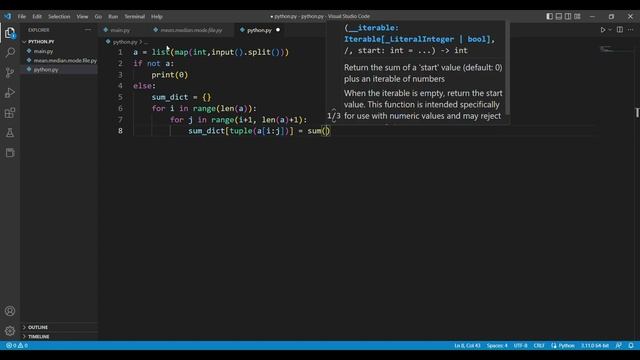Open the File menu
The height and width of the screenshot is (360, 640).
tap(22, 16)
